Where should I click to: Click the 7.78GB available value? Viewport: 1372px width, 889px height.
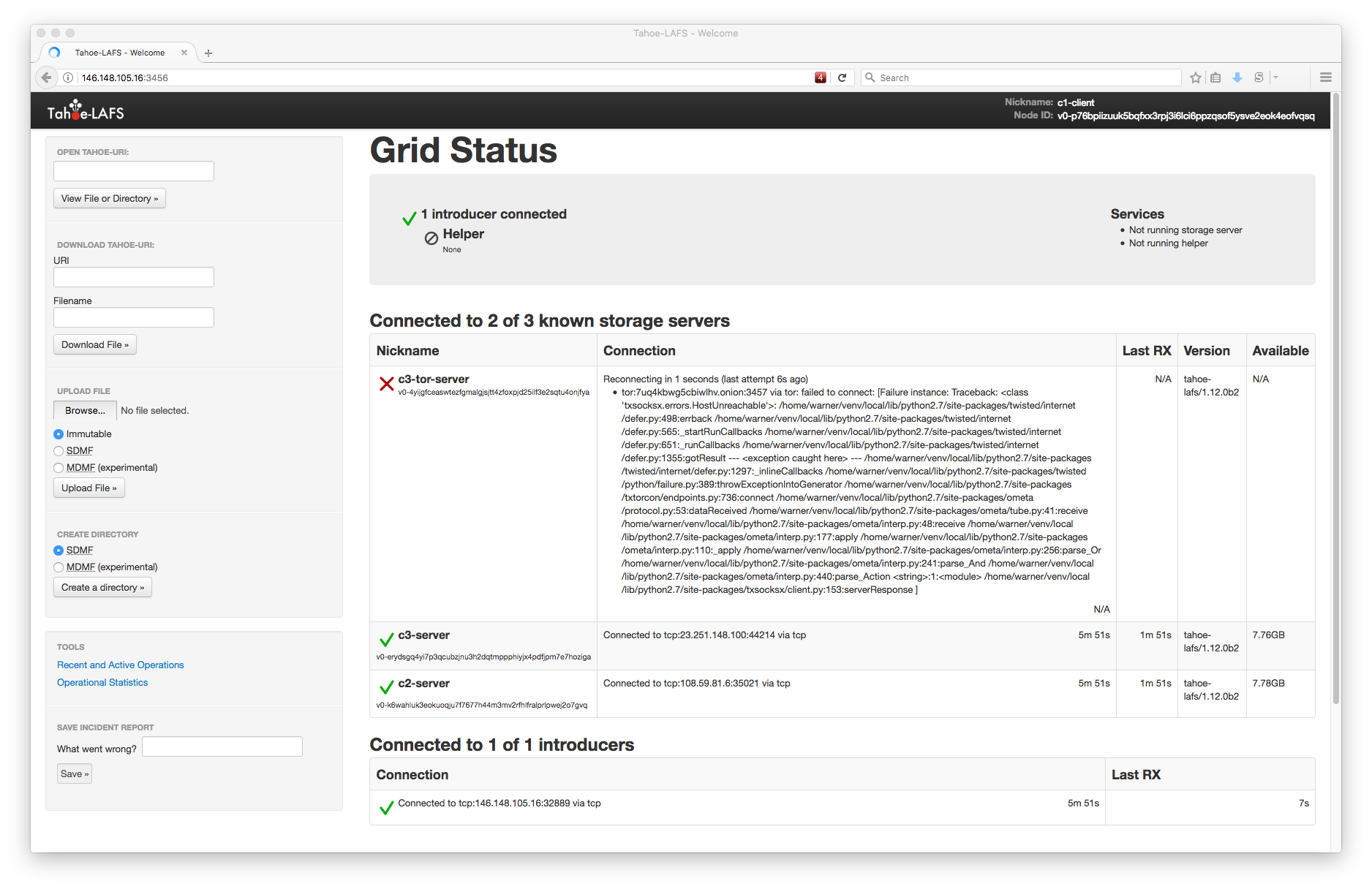tap(1268, 683)
